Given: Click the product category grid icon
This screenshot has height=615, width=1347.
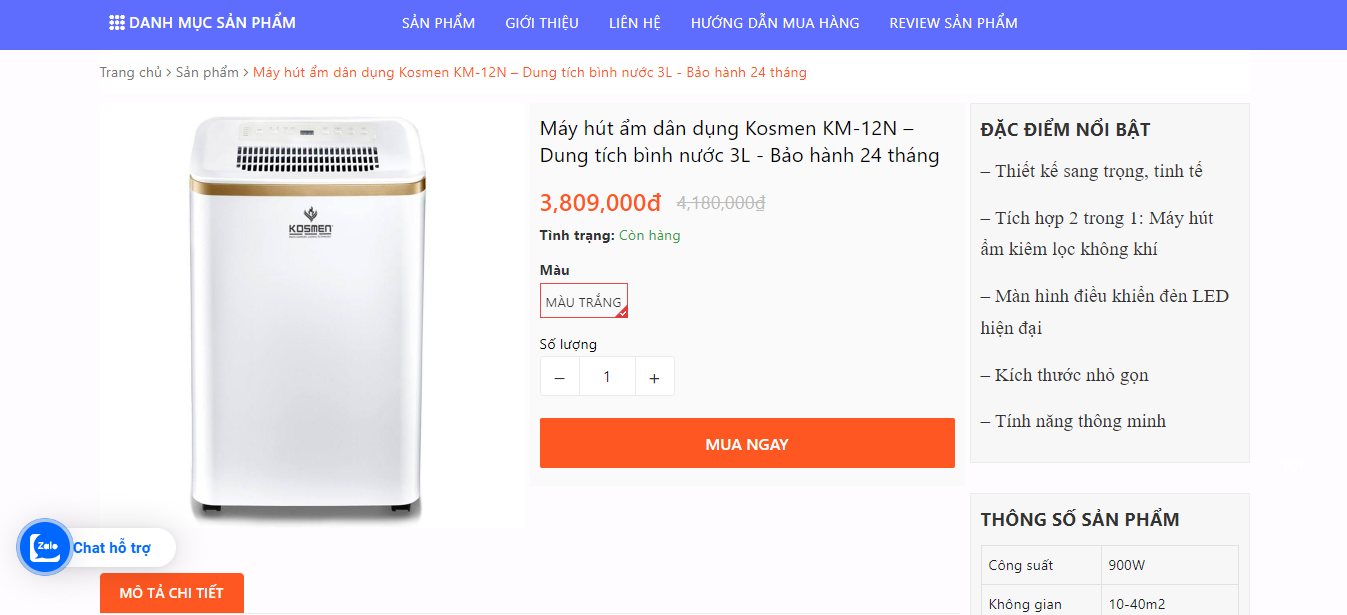Looking at the screenshot, I should [117, 23].
